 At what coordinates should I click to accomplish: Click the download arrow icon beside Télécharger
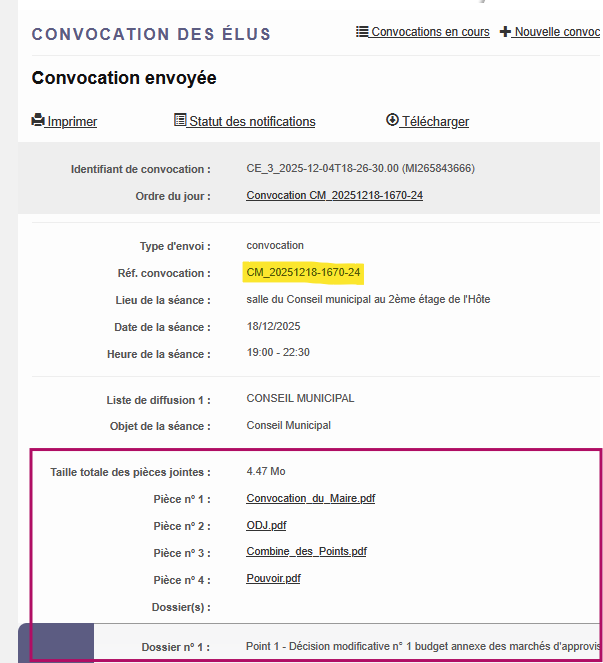[392, 120]
